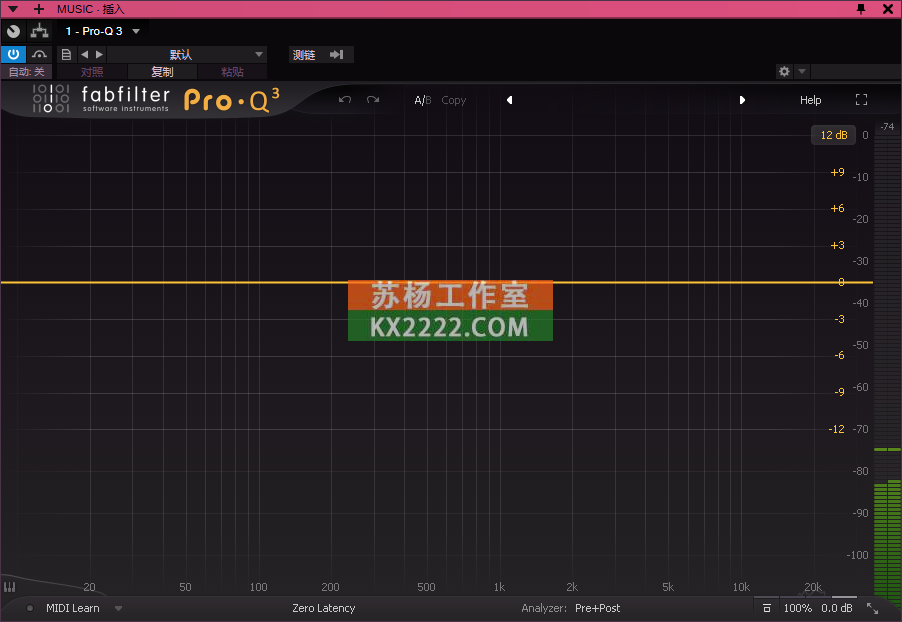902x622 pixels.
Task: Select next Pro-Q preset right arrow
Action: pos(742,100)
